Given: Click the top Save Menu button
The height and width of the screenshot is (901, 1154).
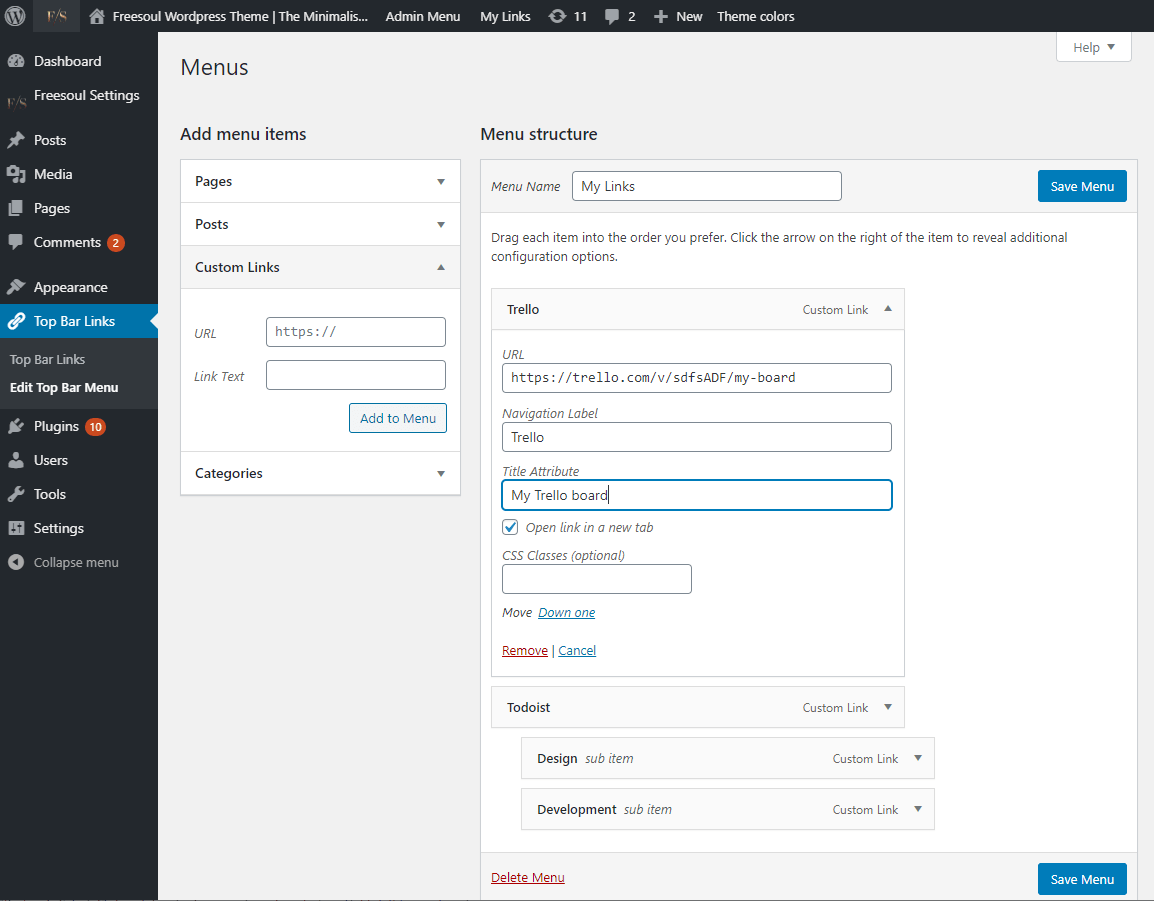Looking at the screenshot, I should click(x=1082, y=186).
